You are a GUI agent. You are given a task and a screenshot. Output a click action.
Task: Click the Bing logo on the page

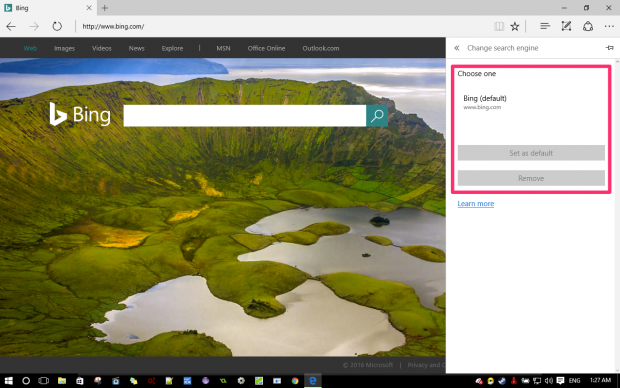coord(80,114)
